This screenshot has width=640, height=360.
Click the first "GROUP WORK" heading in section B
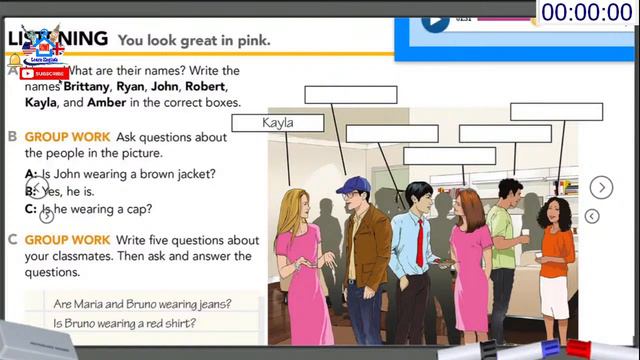point(67,137)
